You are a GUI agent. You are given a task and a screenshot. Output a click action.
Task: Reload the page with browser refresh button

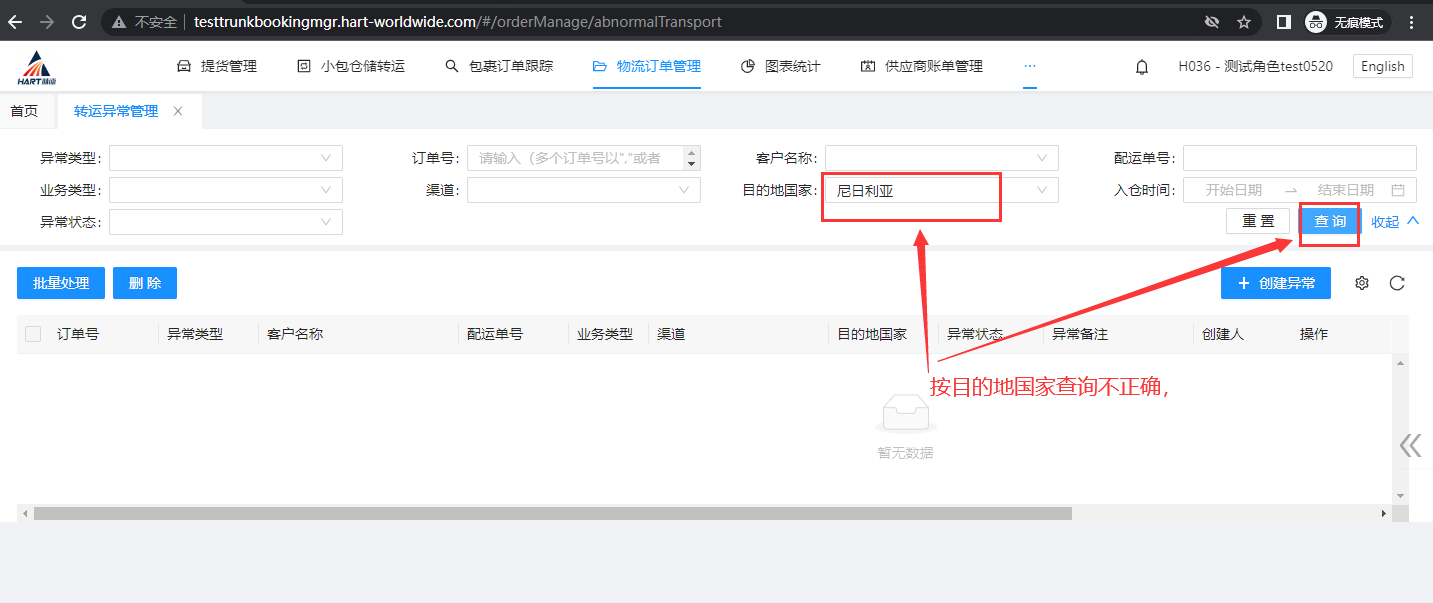[79, 21]
